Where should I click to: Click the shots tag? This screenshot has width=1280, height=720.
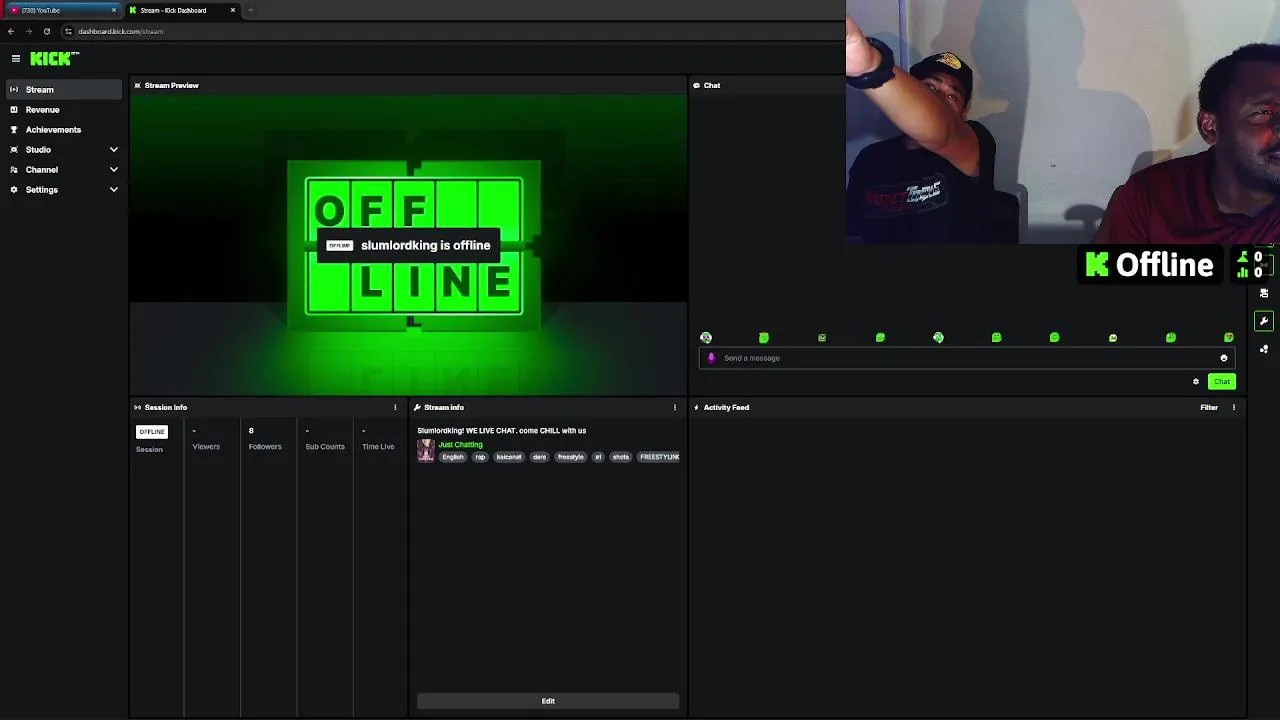[x=621, y=457]
